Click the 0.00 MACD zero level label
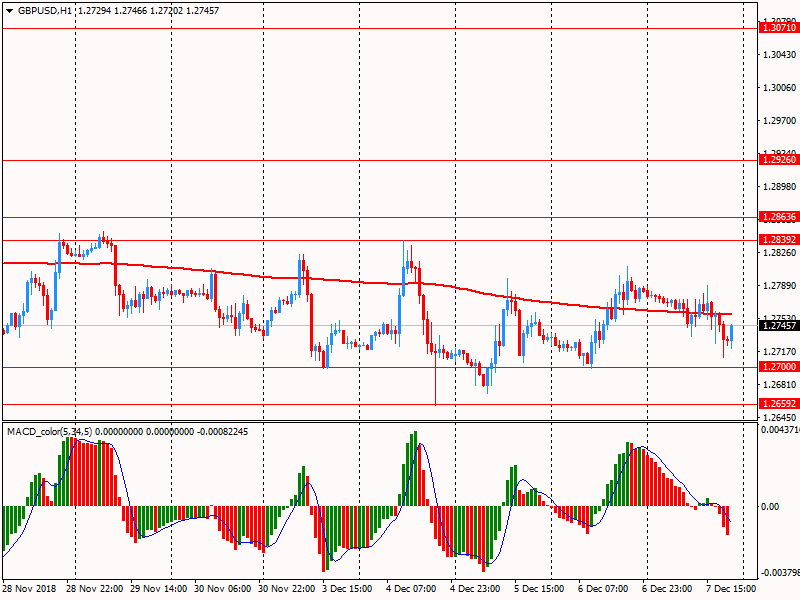The width and height of the screenshot is (800, 600). pos(770,507)
